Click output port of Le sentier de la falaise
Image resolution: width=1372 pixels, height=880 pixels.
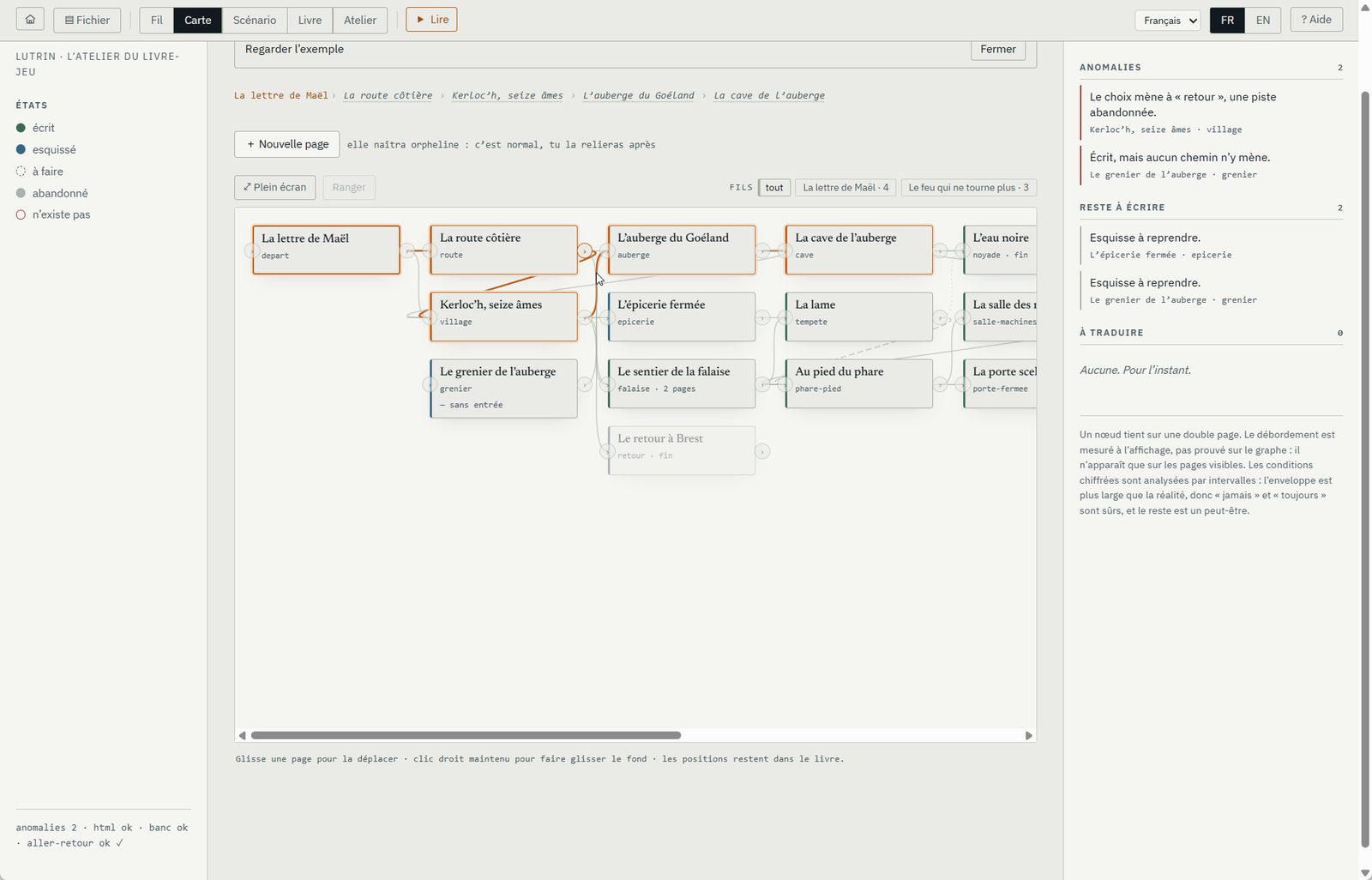click(x=762, y=384)
